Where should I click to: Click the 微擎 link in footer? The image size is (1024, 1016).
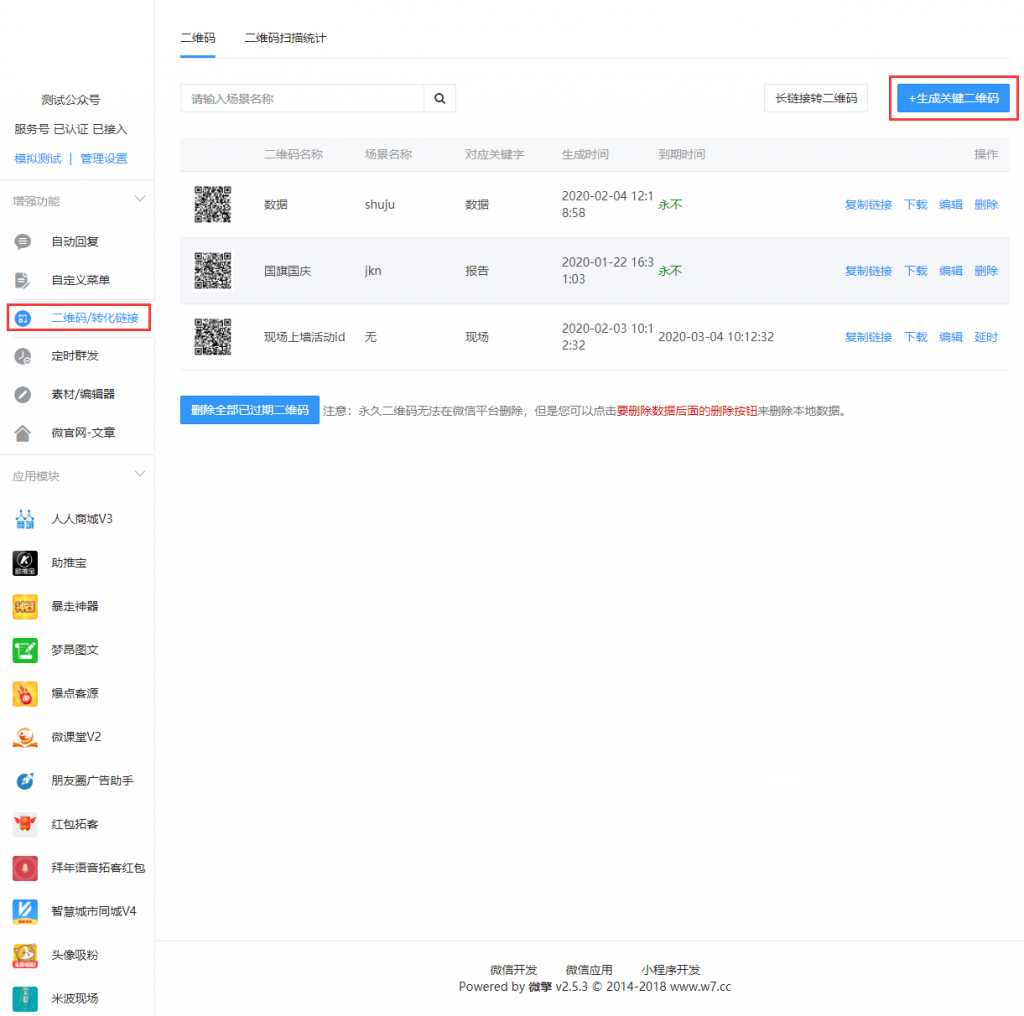click(x=540, y=987)
